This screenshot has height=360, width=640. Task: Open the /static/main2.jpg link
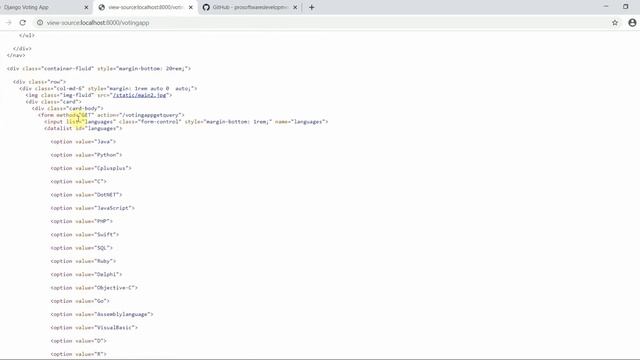coord(140,95)
